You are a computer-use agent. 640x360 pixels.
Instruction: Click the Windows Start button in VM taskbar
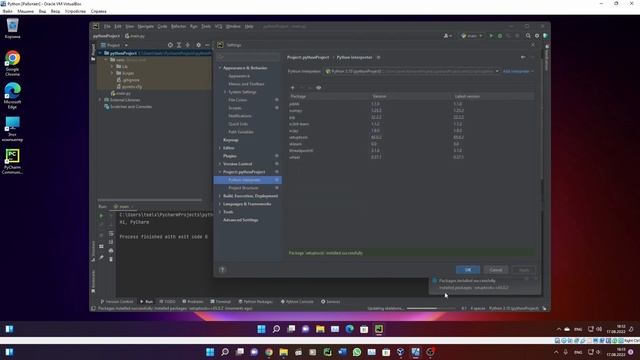261,329
